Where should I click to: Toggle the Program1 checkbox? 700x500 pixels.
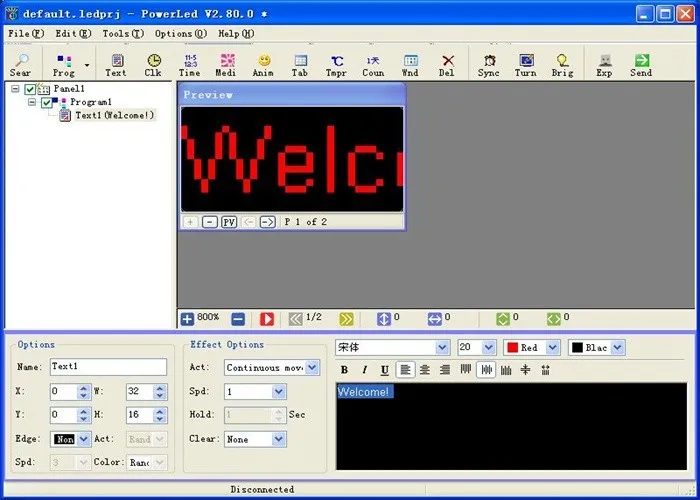click(x=46, y=103)
